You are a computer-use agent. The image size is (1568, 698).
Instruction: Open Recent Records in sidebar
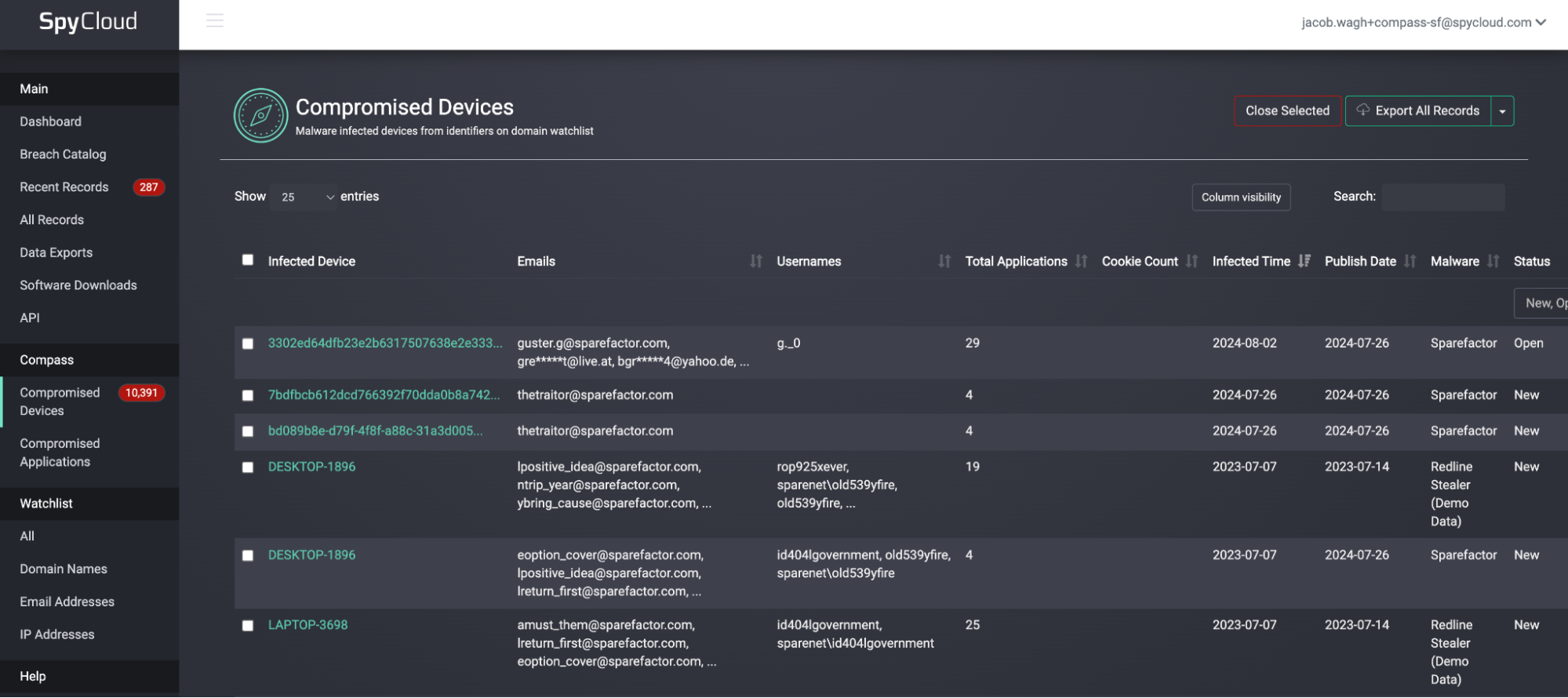64,187
